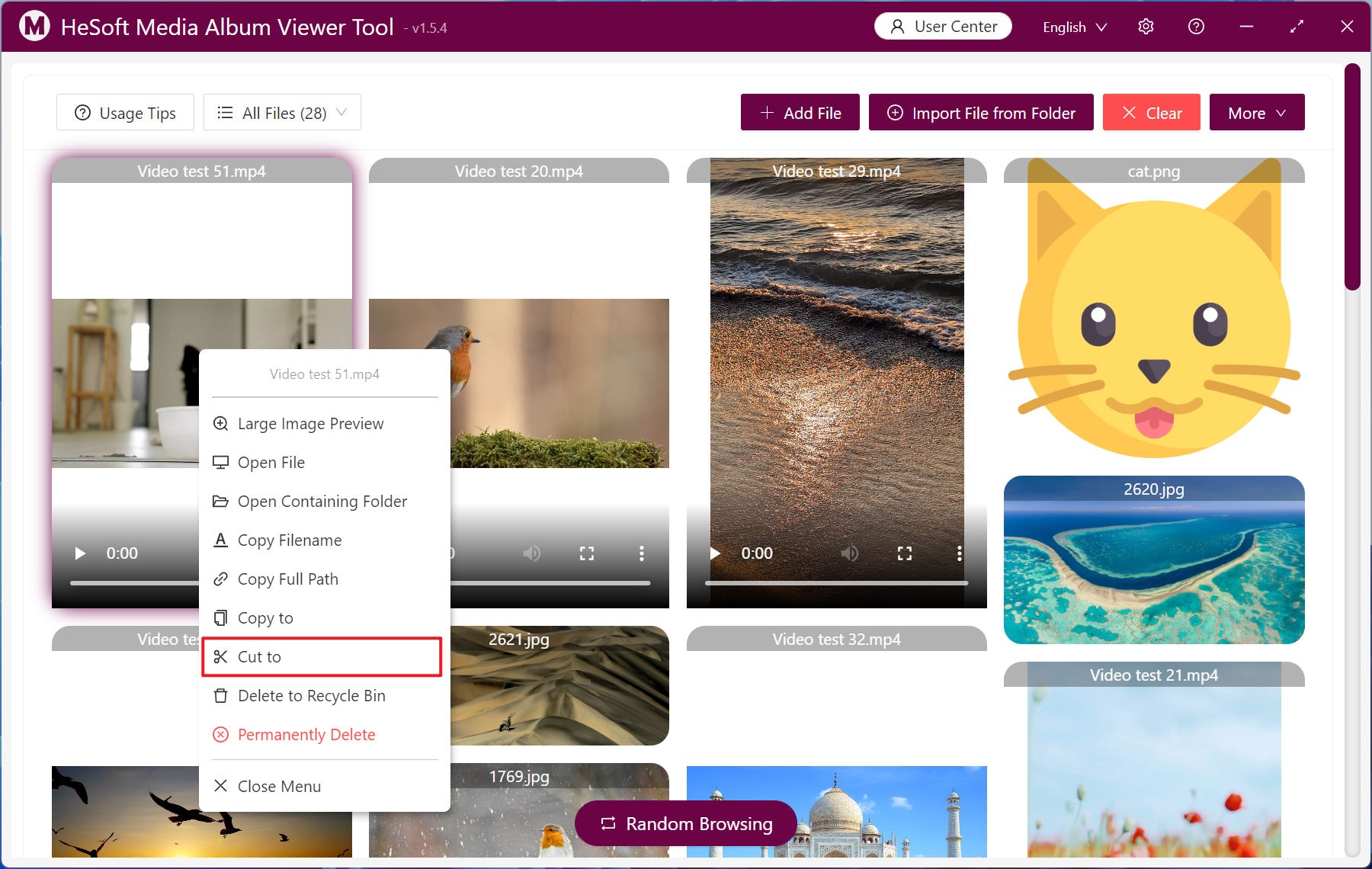
Task: Click the Video test 29.mp4 progress bar
Action: (837, 583)
